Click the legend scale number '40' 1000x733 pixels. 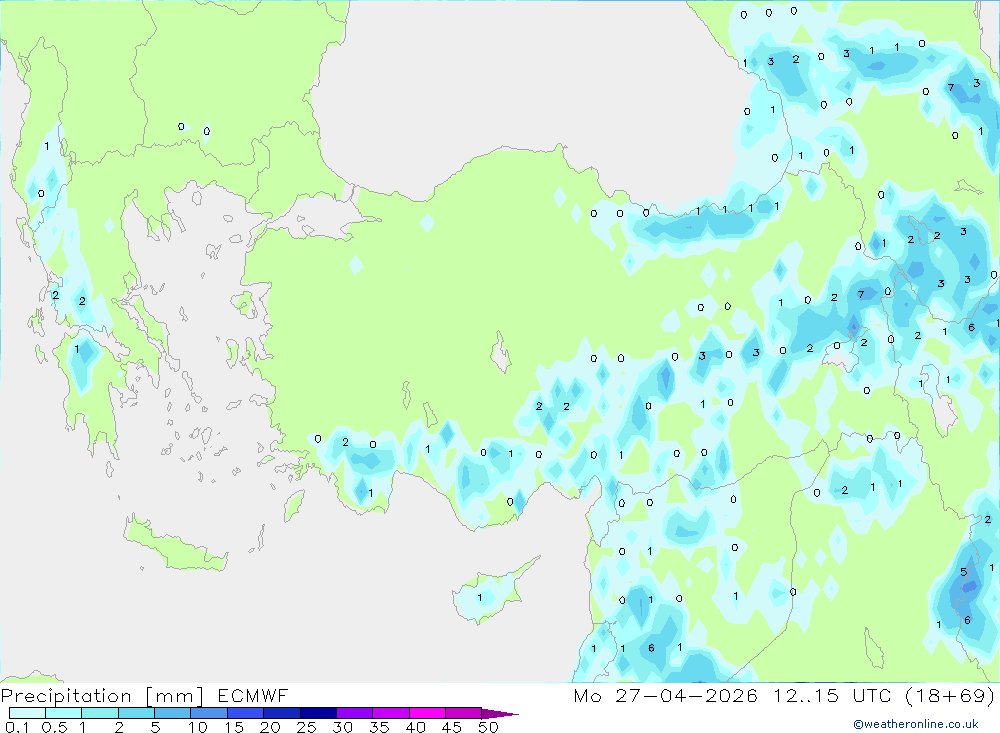coord(416,727)
